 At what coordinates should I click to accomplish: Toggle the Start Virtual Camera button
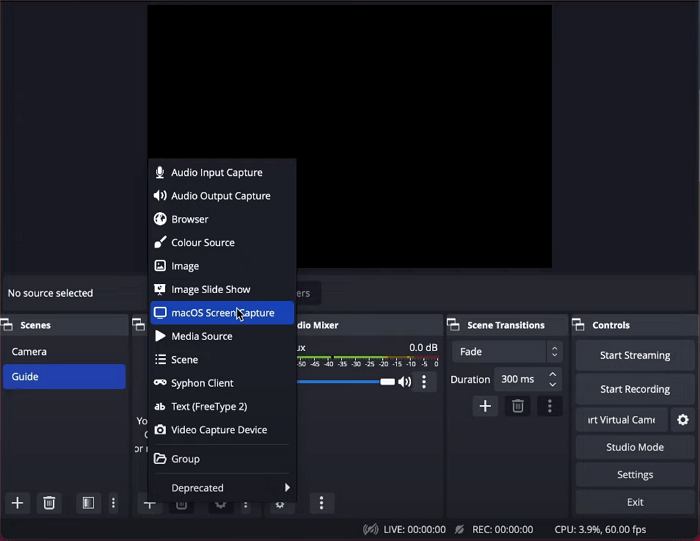click(x=621, y=420)
